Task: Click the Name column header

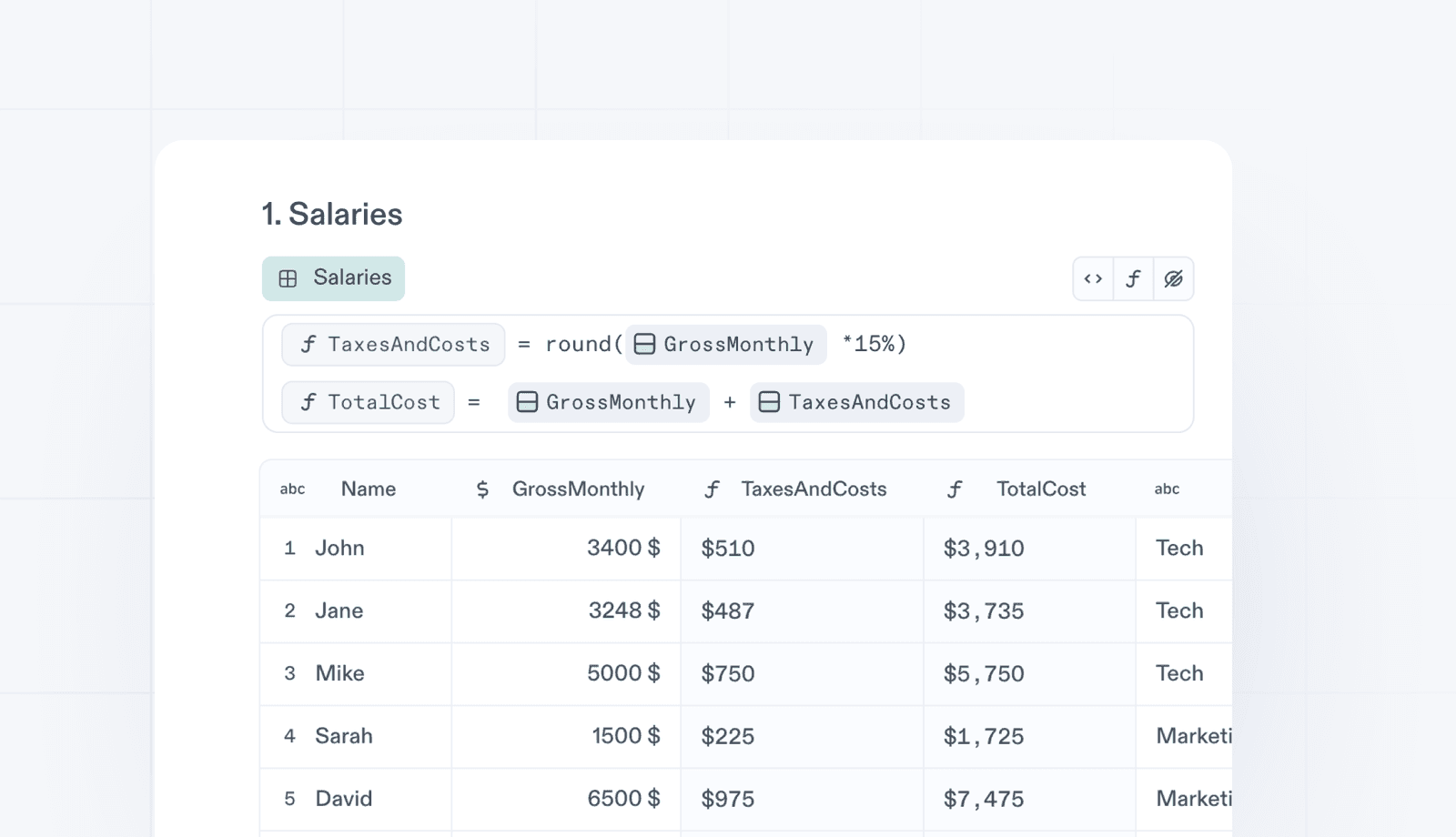Action: coord(369,489)
